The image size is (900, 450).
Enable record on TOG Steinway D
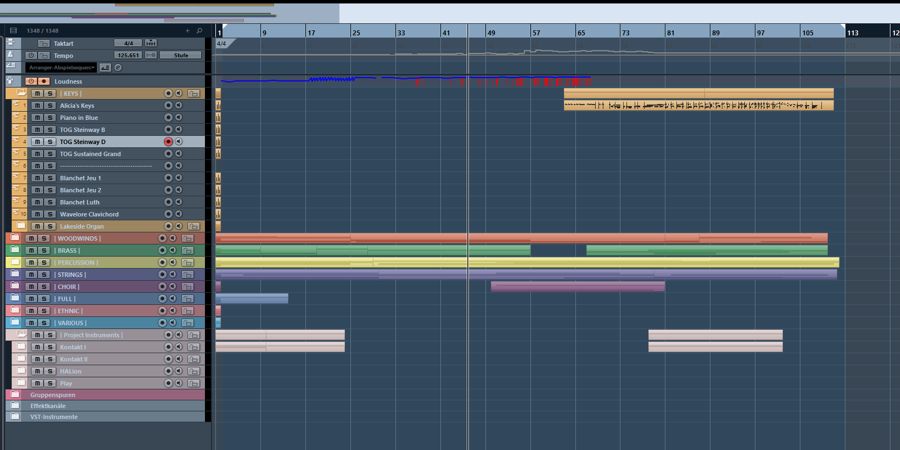pos(168,142)
